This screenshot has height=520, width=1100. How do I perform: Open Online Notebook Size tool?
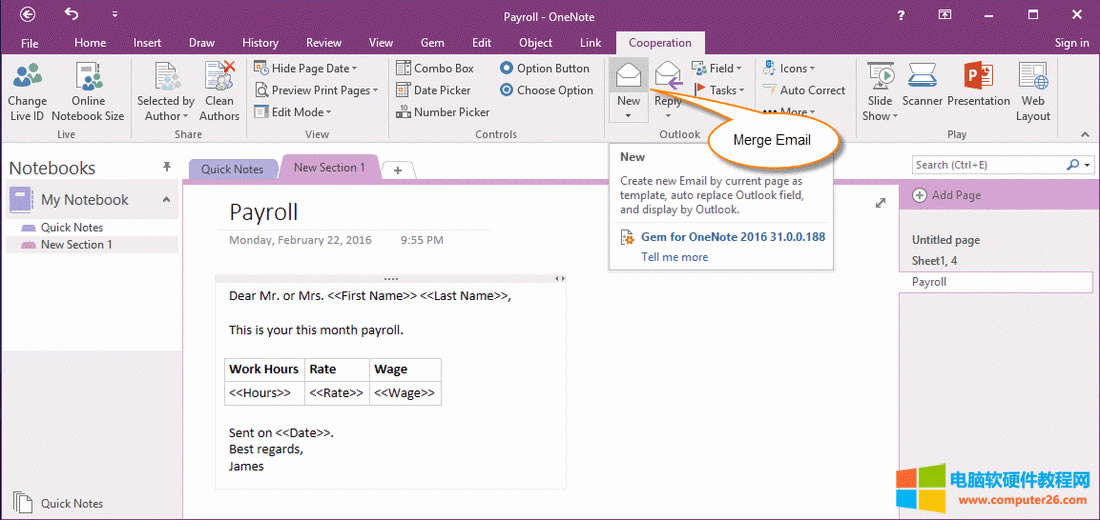[x=88, y=78]
